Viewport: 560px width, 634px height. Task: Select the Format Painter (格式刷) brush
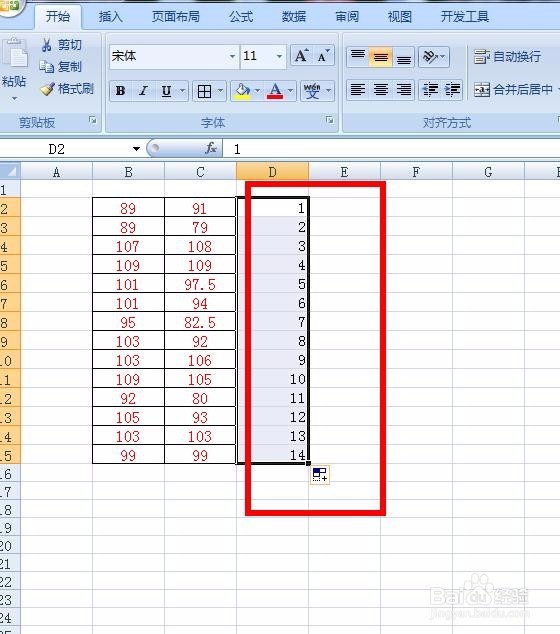click(x=48, y=89)
